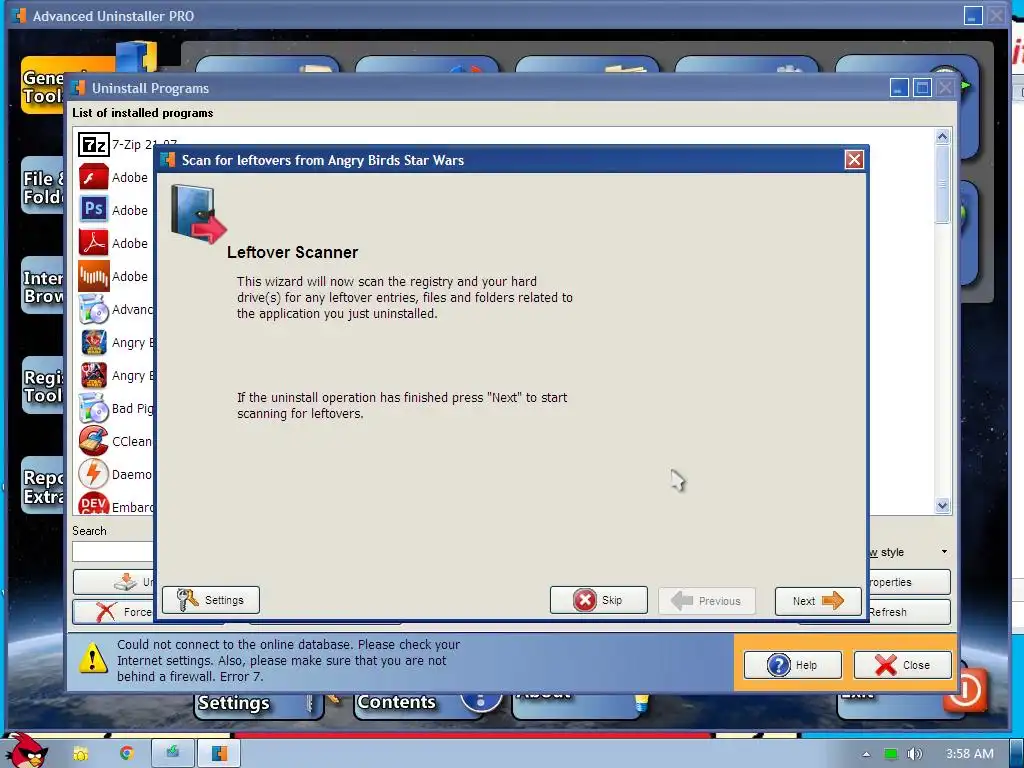
Task: Open the File & Folder tools category
Action: click(x=43, y=187)
